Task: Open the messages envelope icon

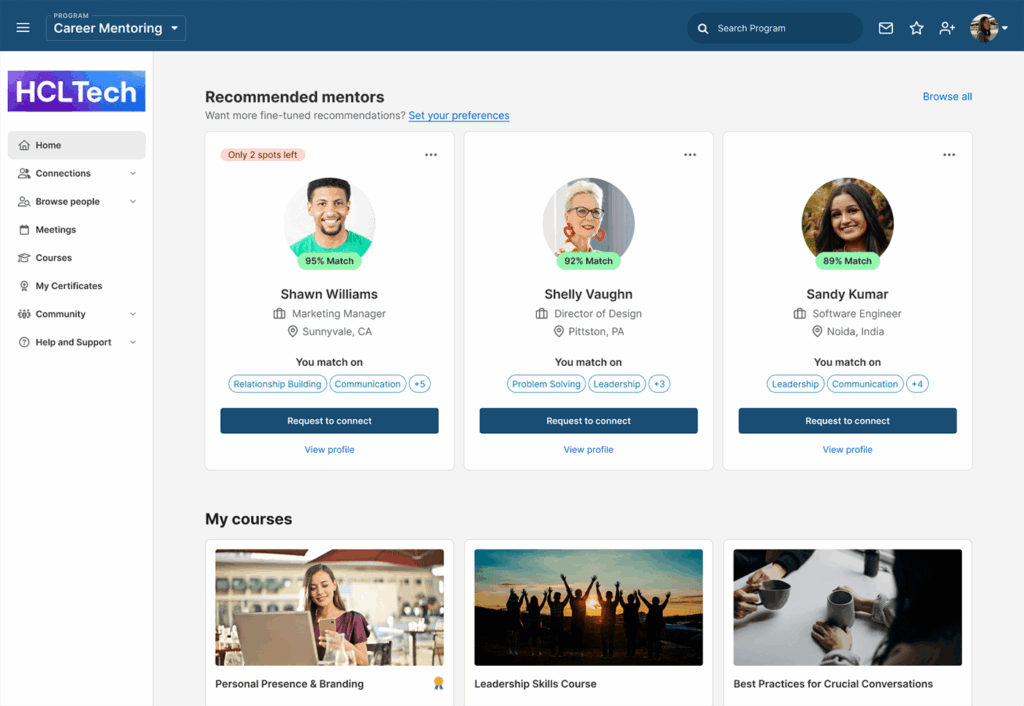Action: click(886, 28)
